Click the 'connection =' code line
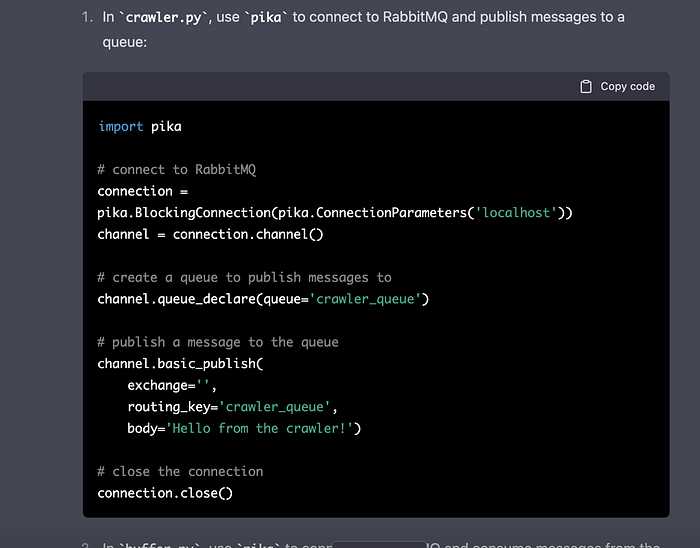 click(x=143, y=191)
